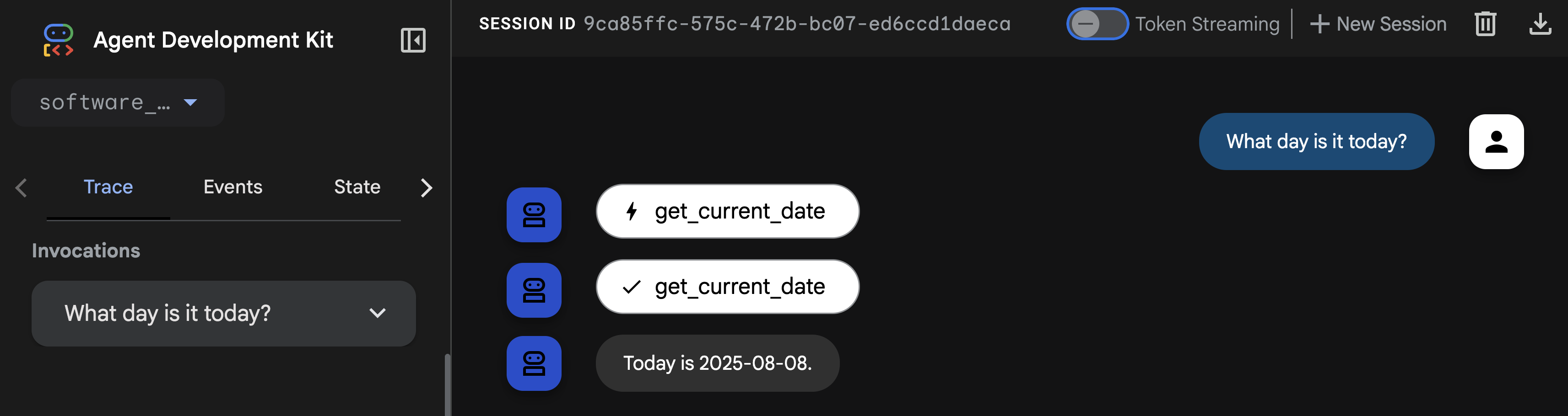The width and height of the screenshot is (1568, 416).
Task: Select the Trace tab
Action: point(108,187)
